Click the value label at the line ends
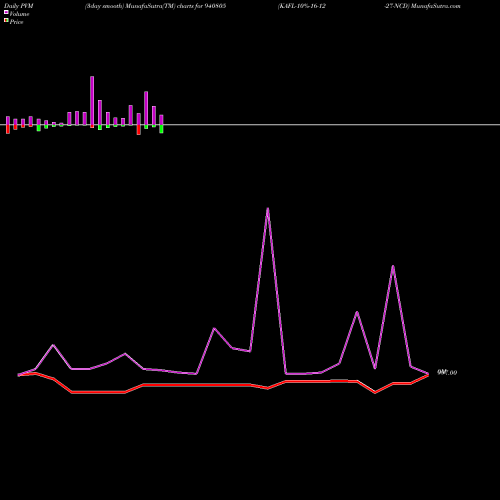 click(x=447, y=373)
